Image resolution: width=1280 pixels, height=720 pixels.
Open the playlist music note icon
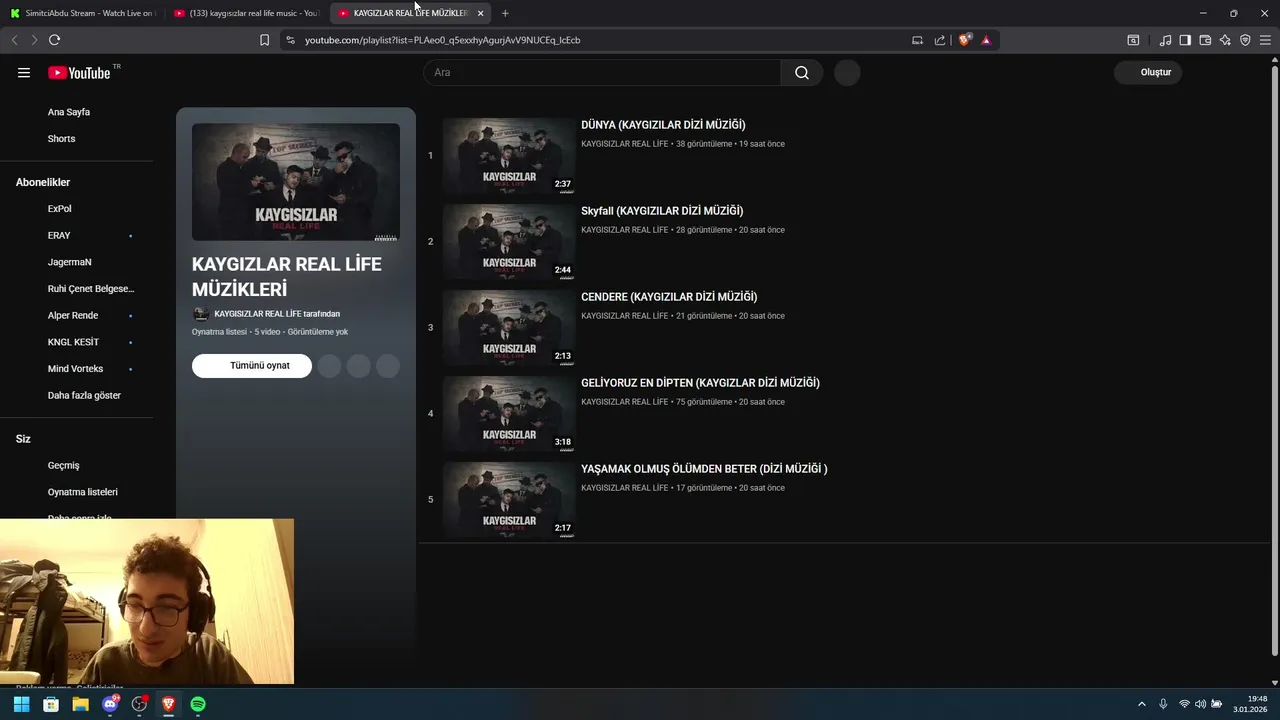click(1165, 40)
